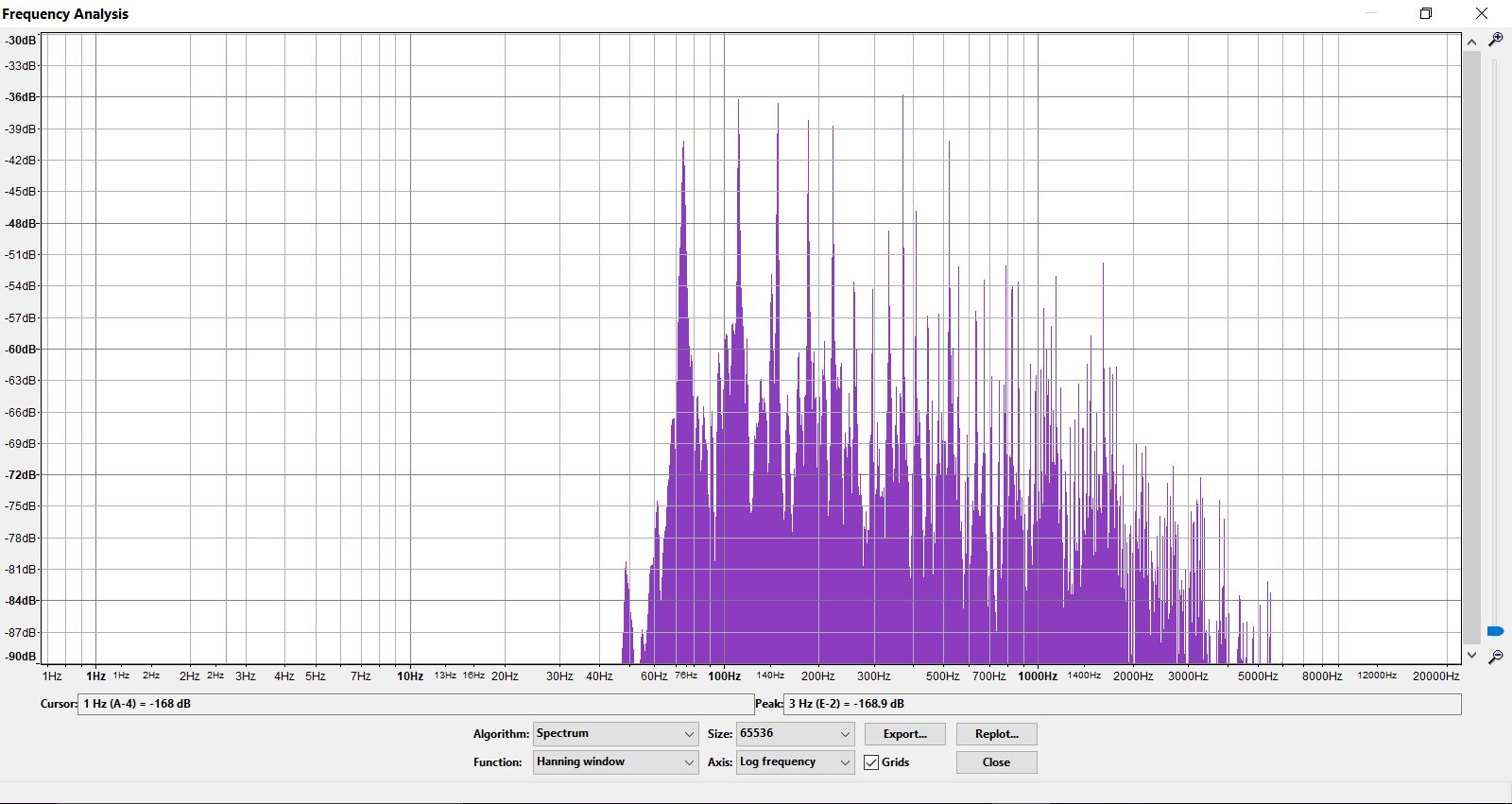1512x804 pixels.
Task: Click the -30dB axis label
Action: 21,41
